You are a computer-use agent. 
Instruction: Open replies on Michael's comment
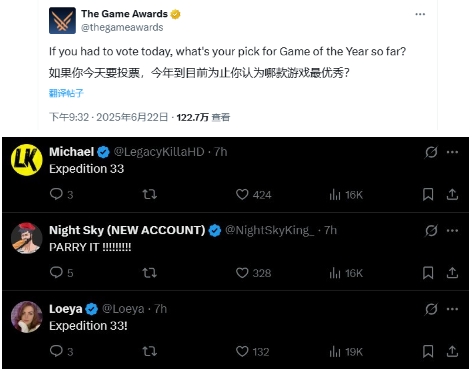[56, 194]
